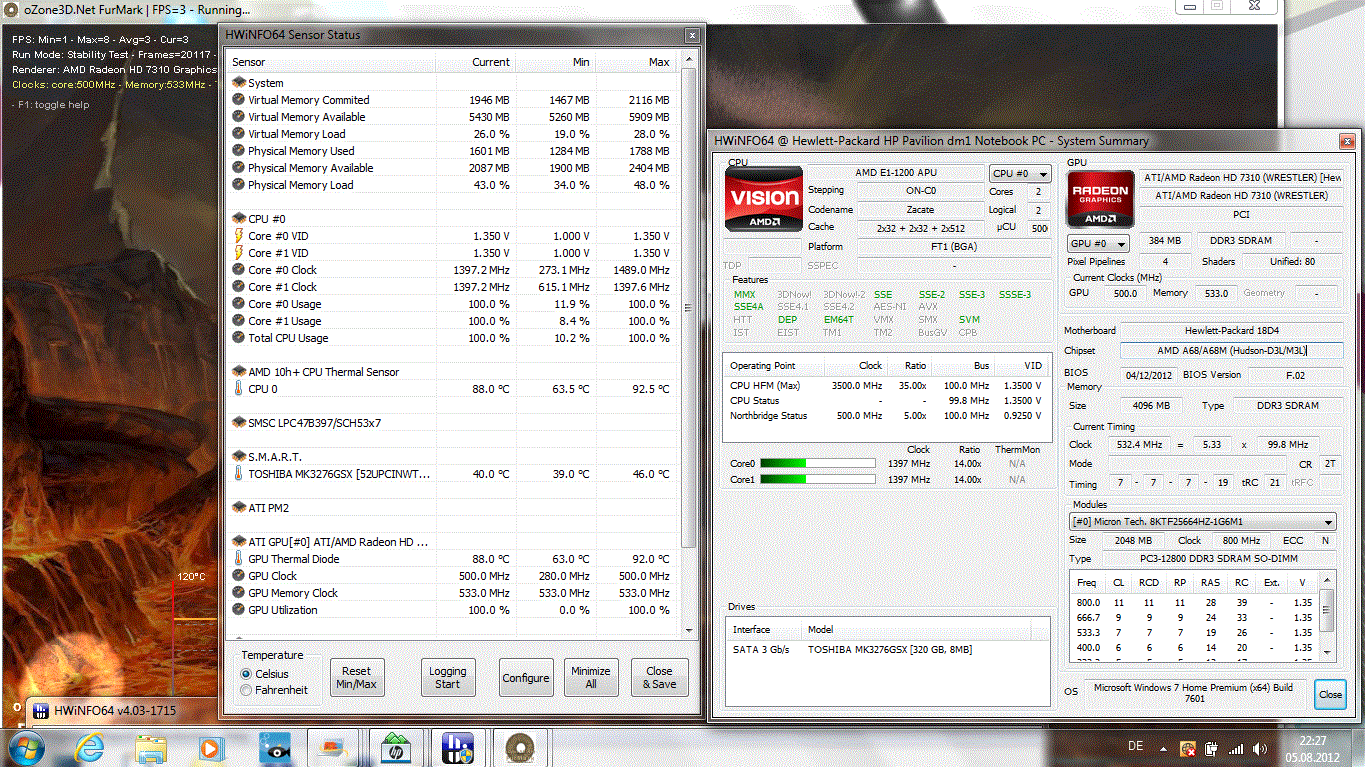
Task: Select the Core #1 Usage row
Action: (453, 321)
